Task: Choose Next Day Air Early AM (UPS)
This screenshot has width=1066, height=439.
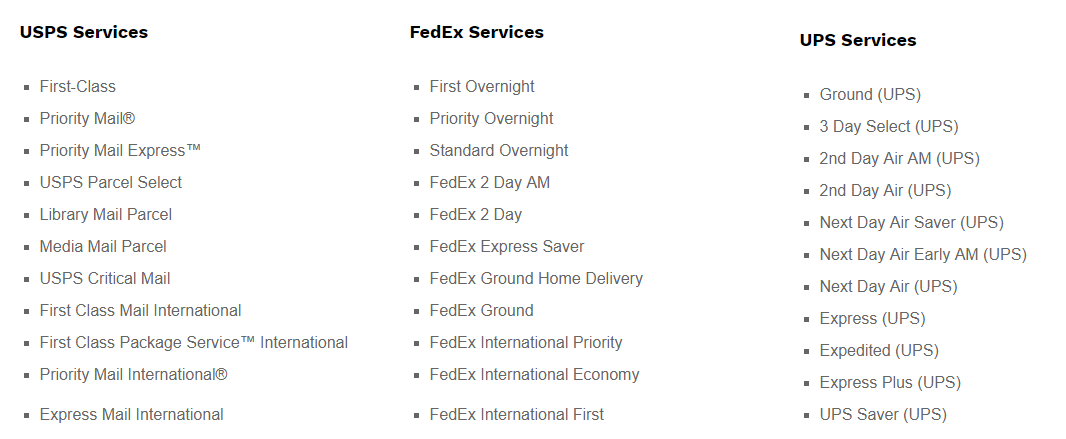Action: (x=923, y=255)
